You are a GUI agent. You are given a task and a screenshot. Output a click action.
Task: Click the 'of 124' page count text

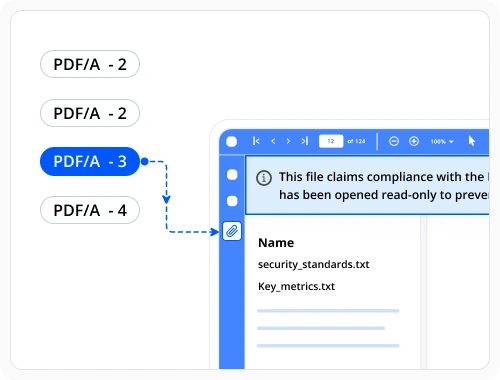356,141
